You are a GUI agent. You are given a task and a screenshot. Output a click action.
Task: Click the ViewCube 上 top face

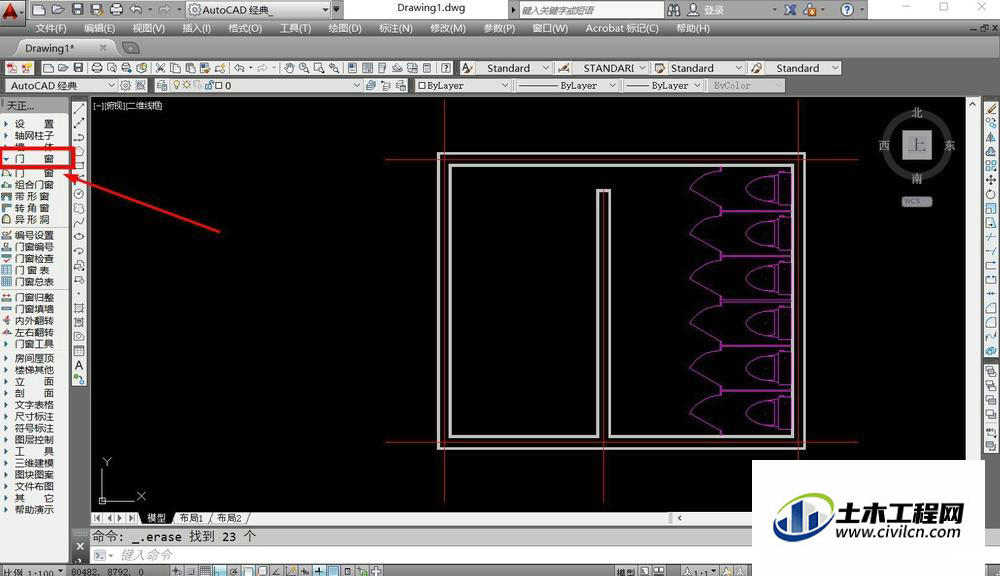click(916, 145)
